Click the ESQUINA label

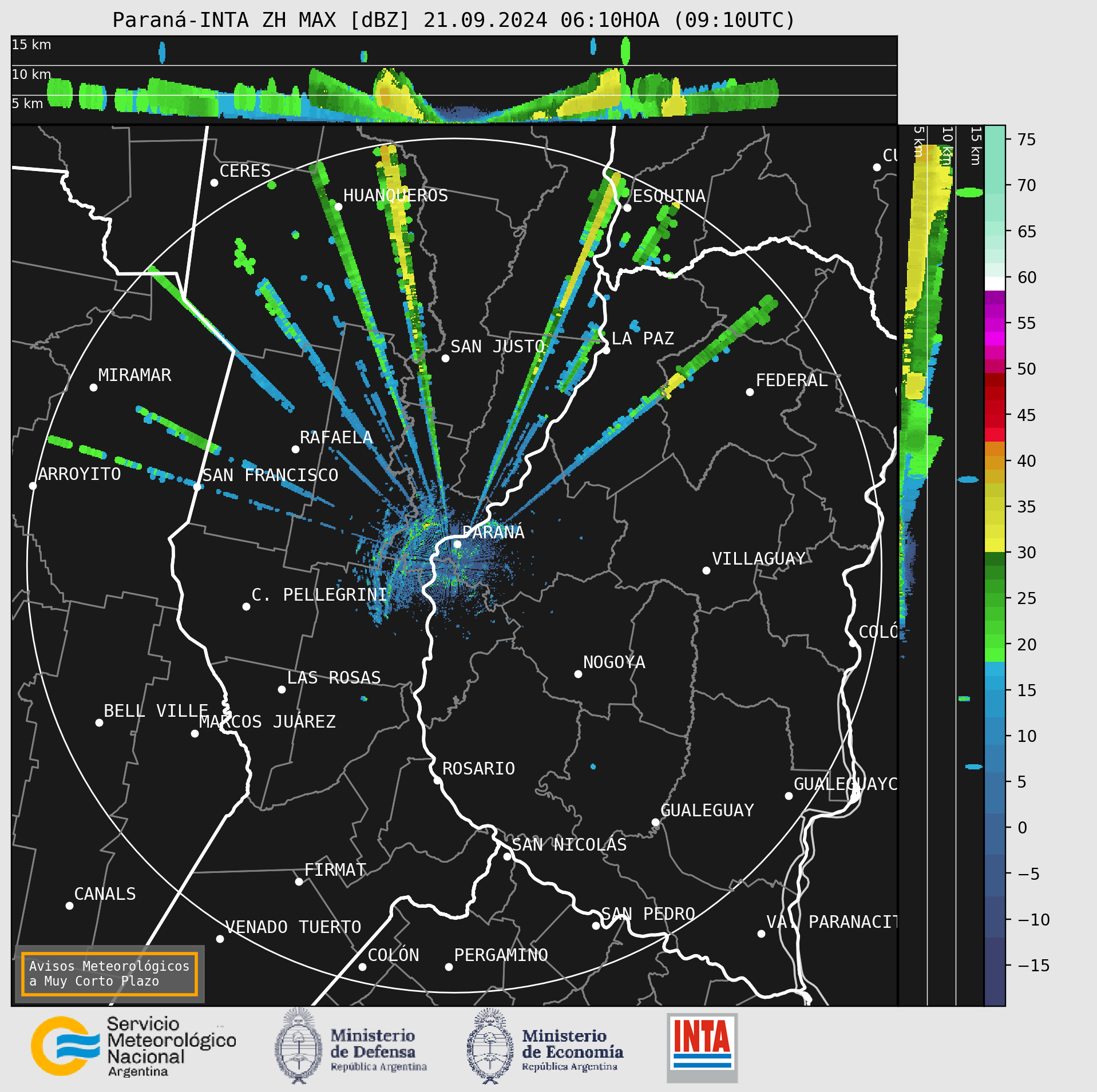click(x=669, y=196)
